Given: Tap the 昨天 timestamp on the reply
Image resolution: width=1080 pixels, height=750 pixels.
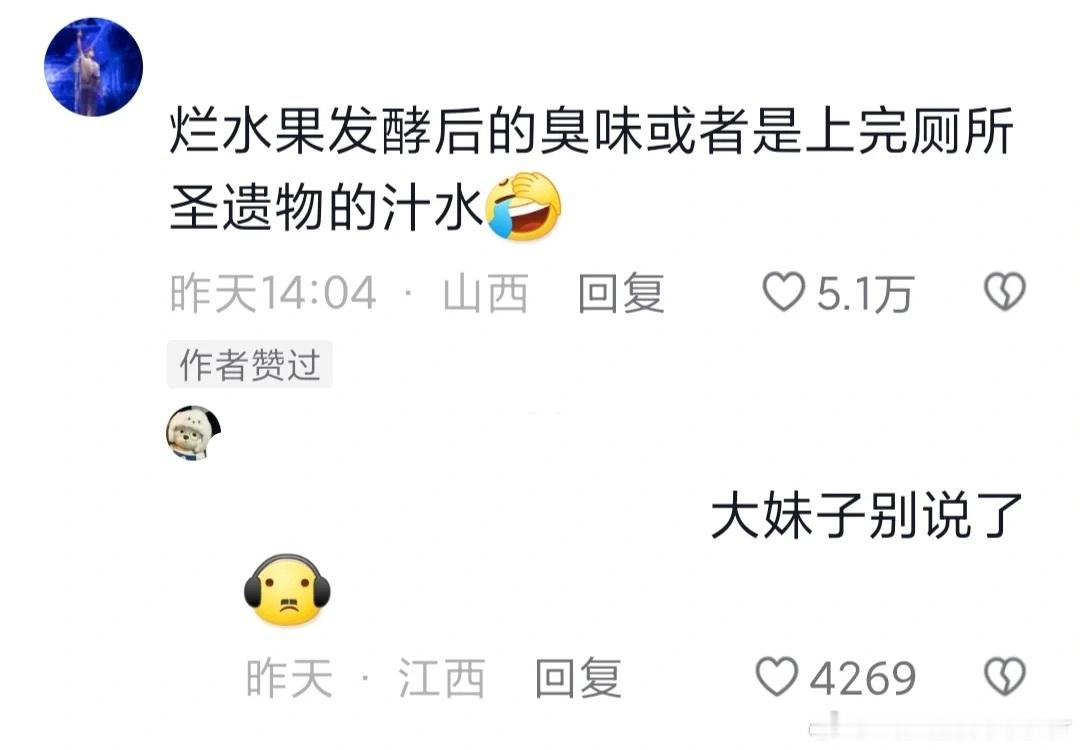Looking at the screenshot, I should click(x=289, y=678).
